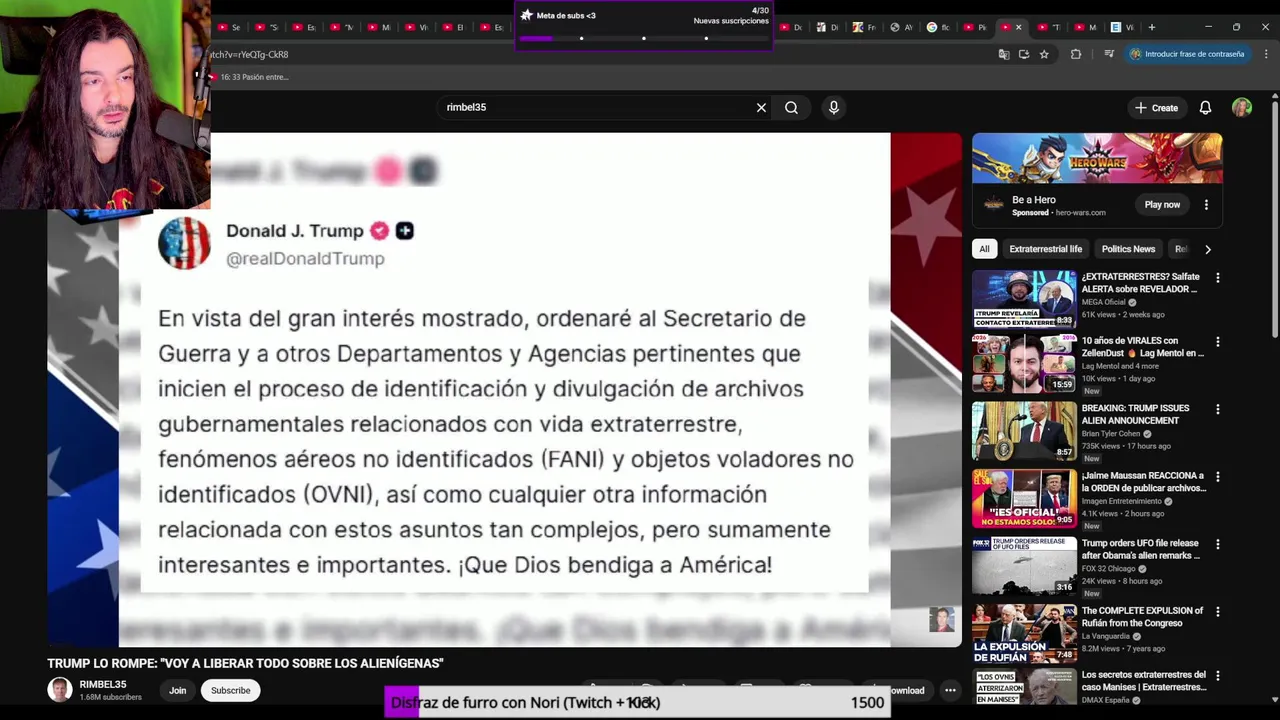The width and height of the screenshot is (1280, 720).
Task: Bookmark this page with star icon
Action: 1044,54
